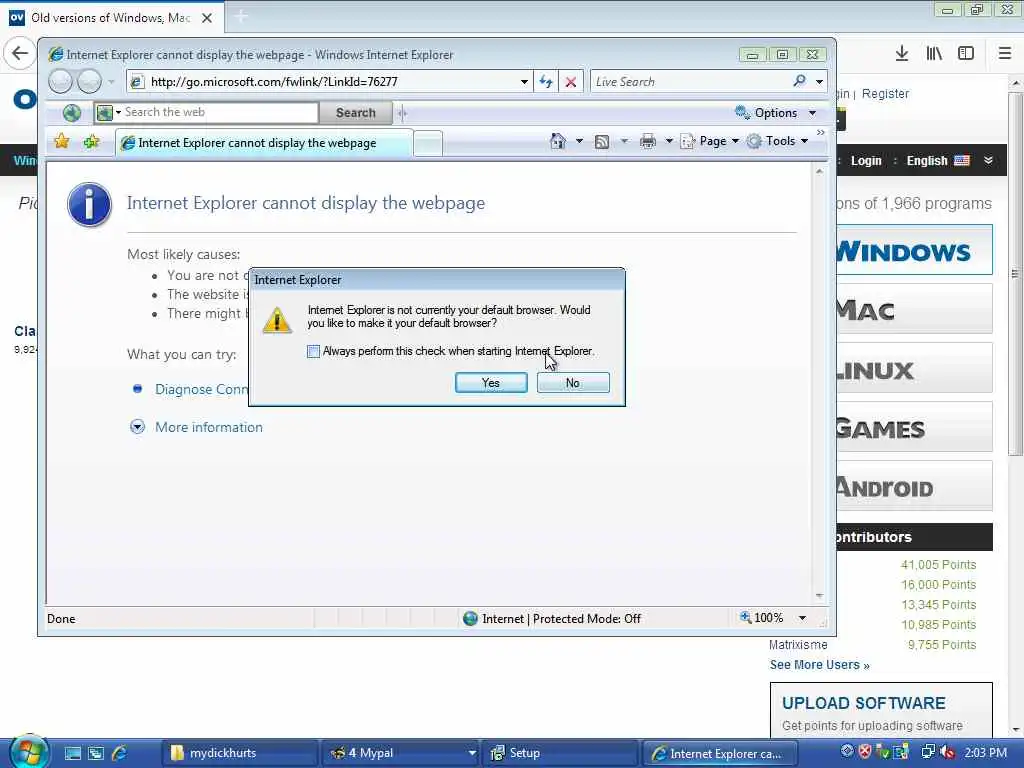Click the Search button on the toolbar
This screenshot has height=768, width=1024.
tap(356, 113)
